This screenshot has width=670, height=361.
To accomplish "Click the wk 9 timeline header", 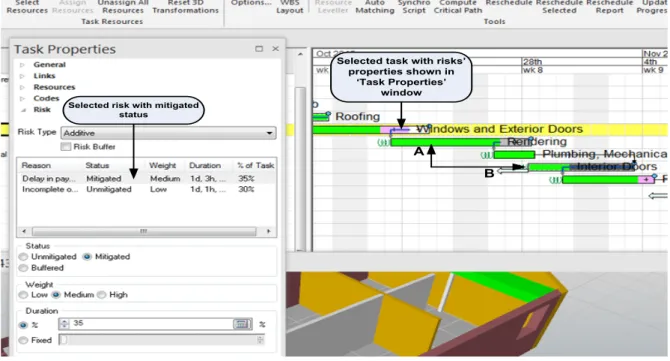I will click(654, 70).
